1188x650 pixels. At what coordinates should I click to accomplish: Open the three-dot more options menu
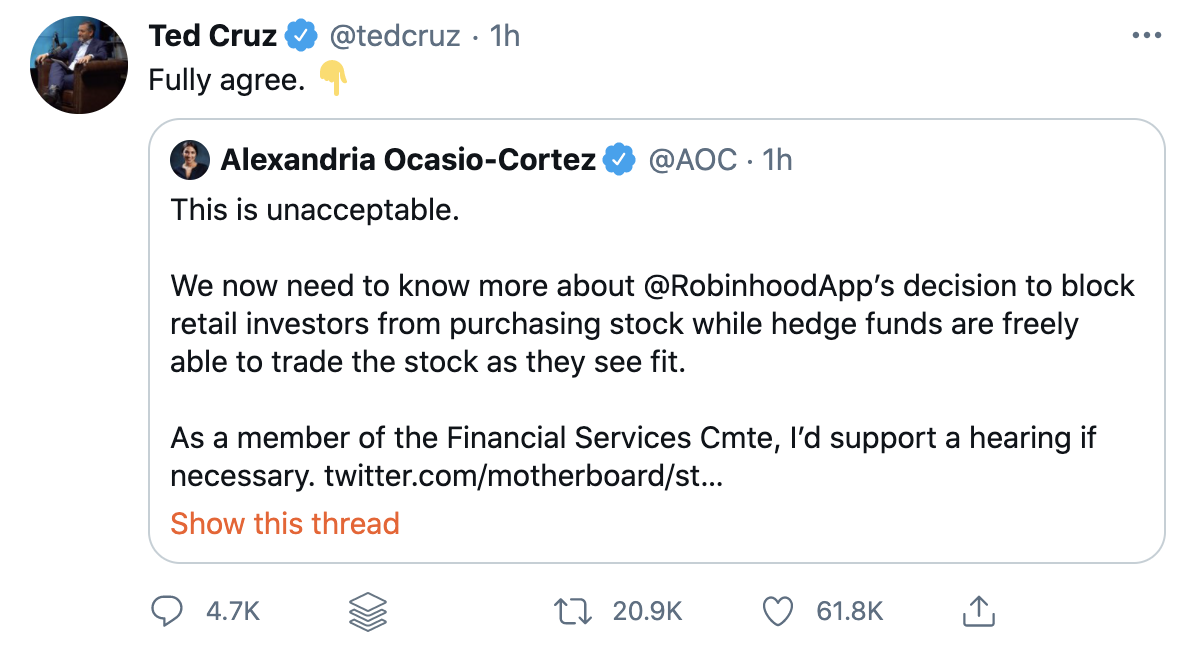(1146, 36)
